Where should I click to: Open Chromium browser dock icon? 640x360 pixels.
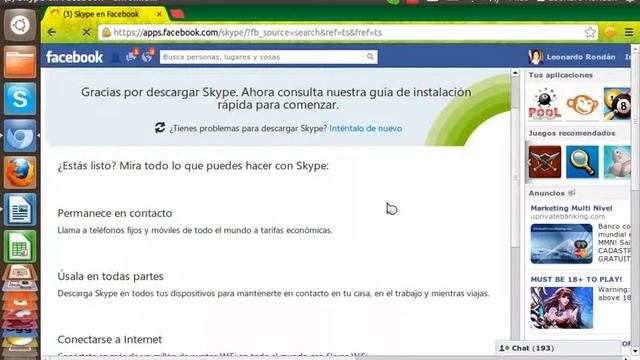point(20,136)
